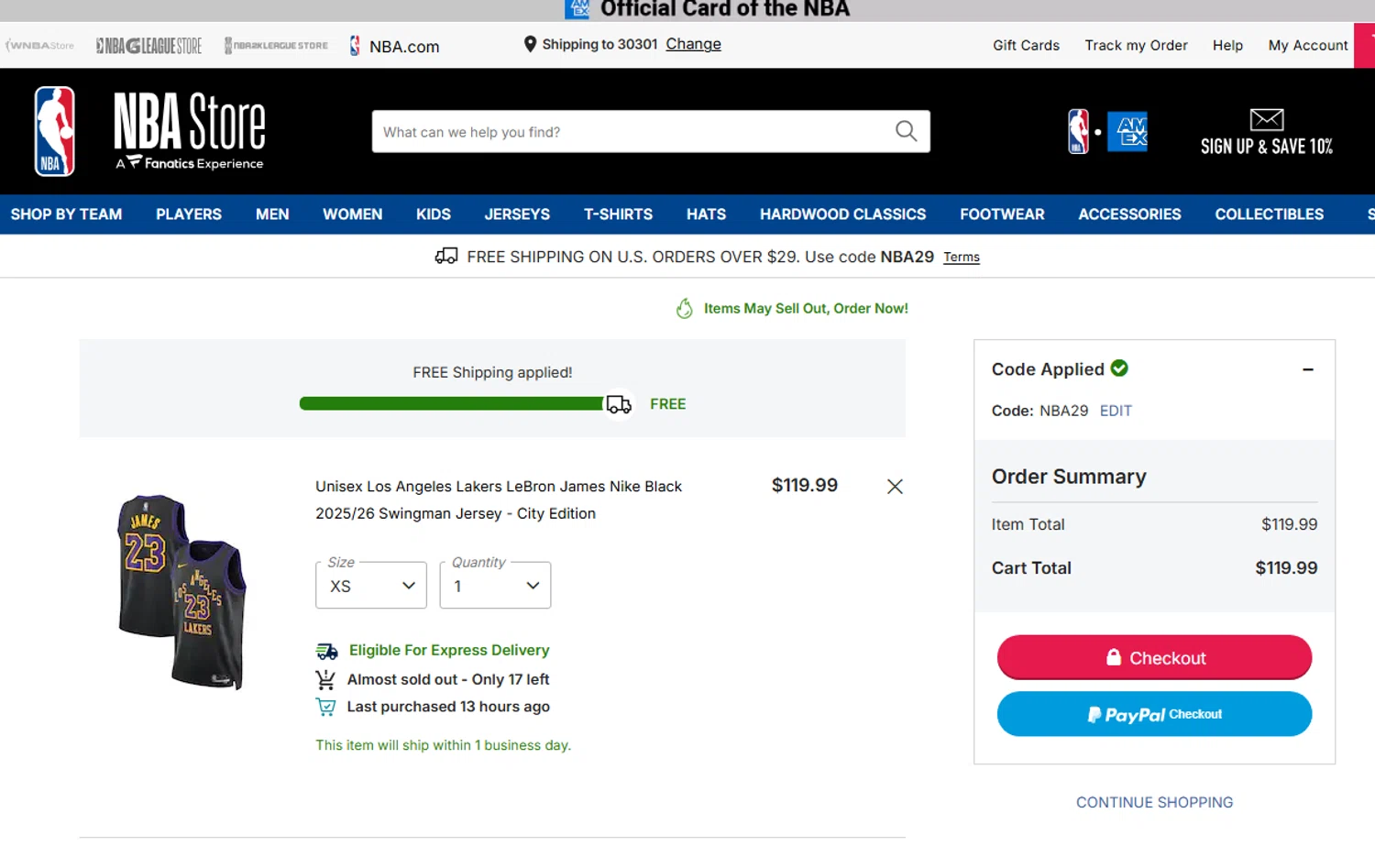
Task: Click the 'FREE Shipping applied!' text
Action: [x=492, y=372]
